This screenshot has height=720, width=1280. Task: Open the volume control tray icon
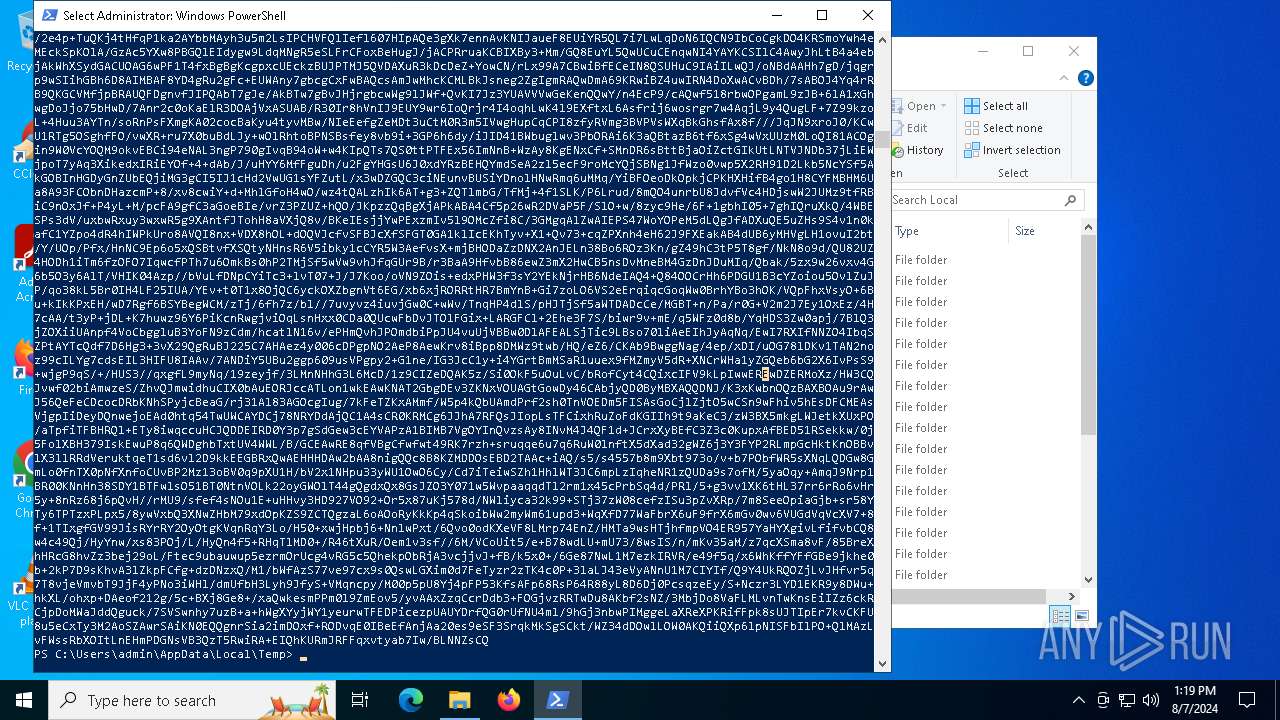(1151, 700)
